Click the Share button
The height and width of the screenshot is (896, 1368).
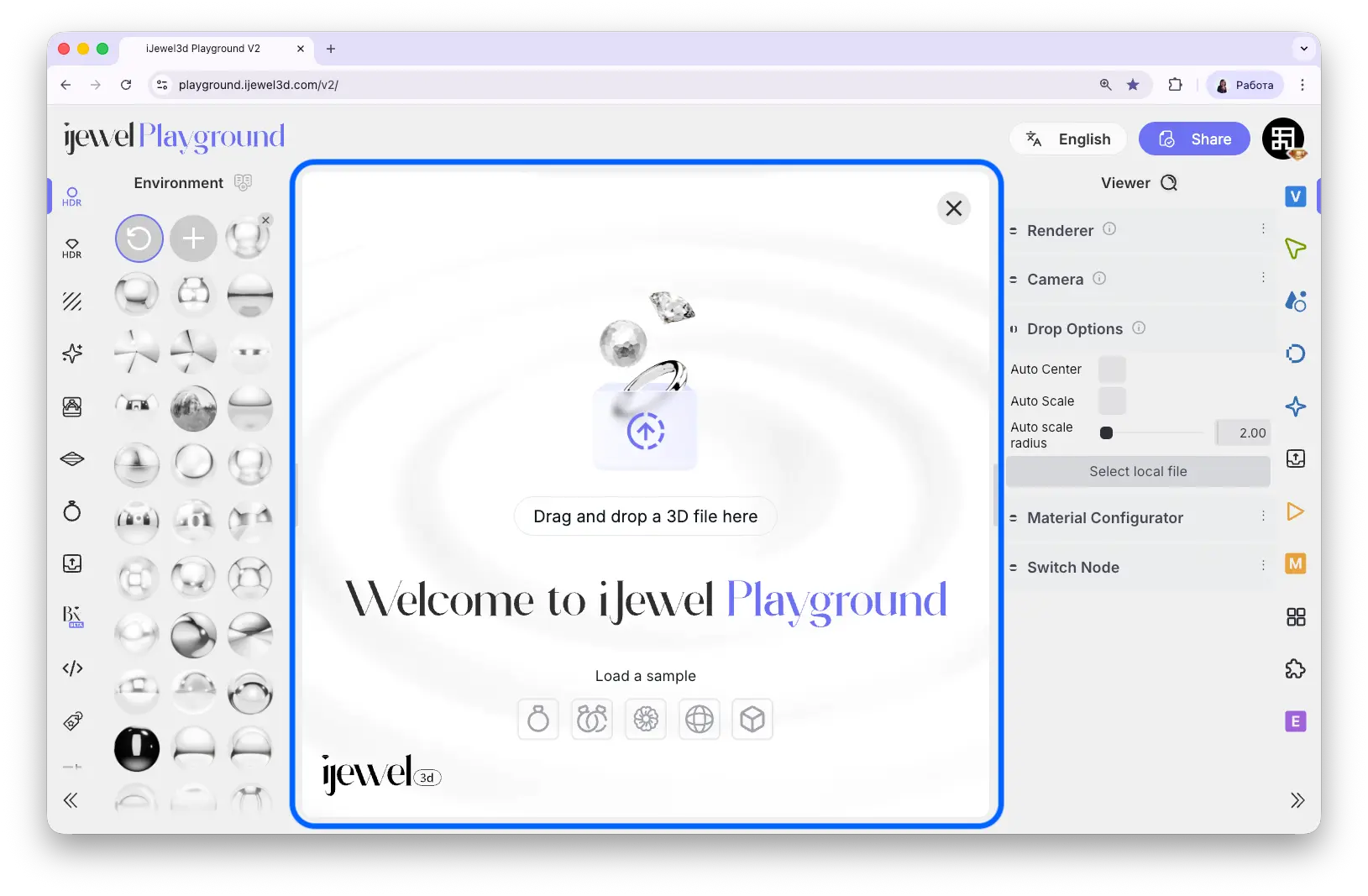(1194, 139)
